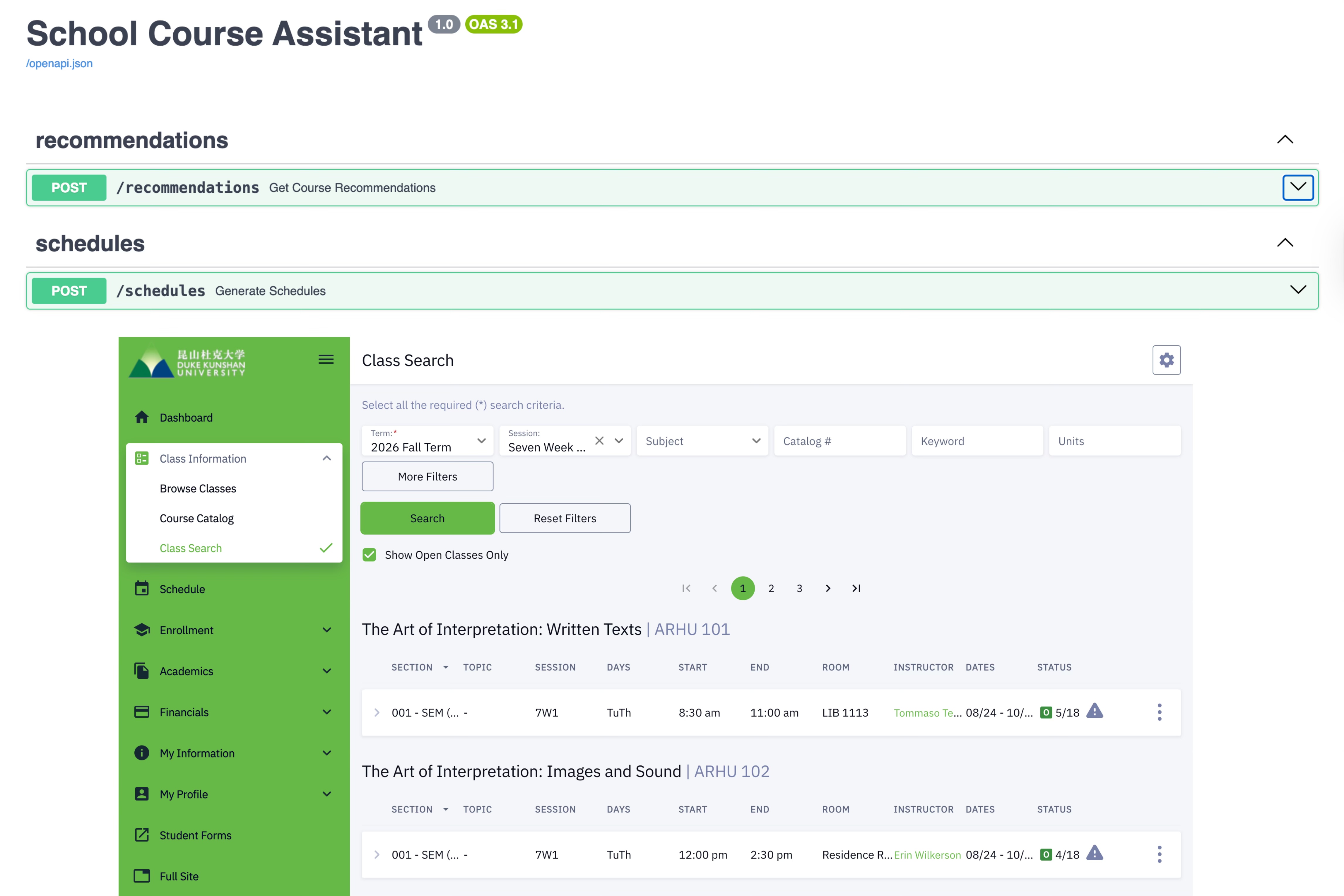Screen dimensions: 1344x896
Task: Open Course Catalog menu item
Action: point(196,518)
